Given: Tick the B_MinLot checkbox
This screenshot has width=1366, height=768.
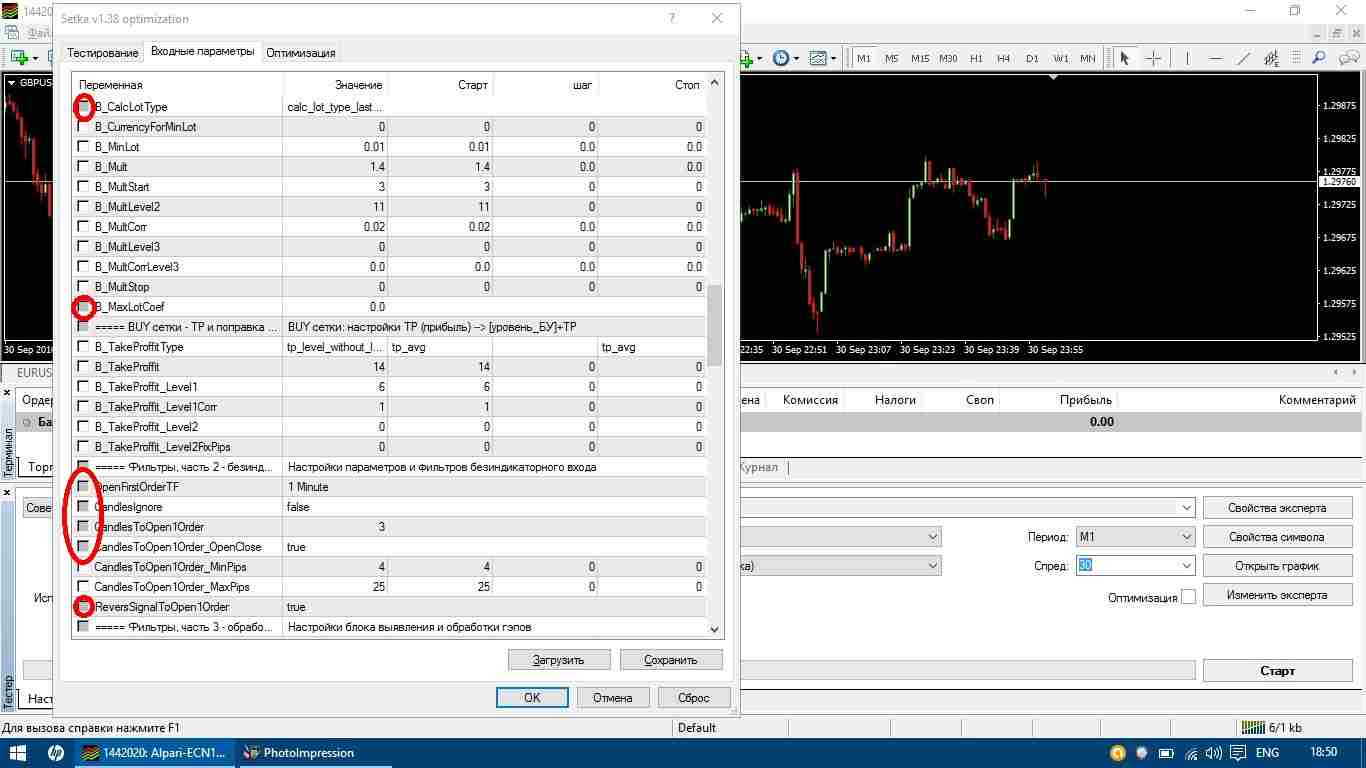Looking at the screenshot, I should (84, 147).
